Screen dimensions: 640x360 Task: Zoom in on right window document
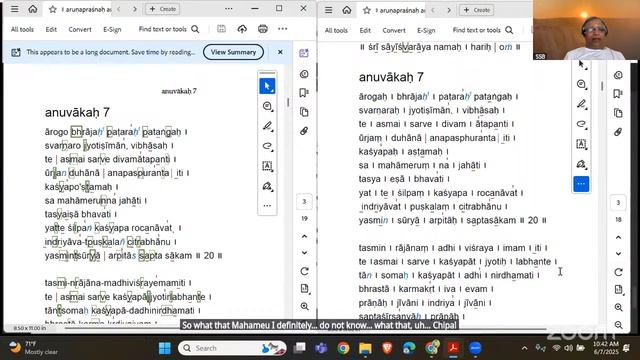[x=619, y=307]
